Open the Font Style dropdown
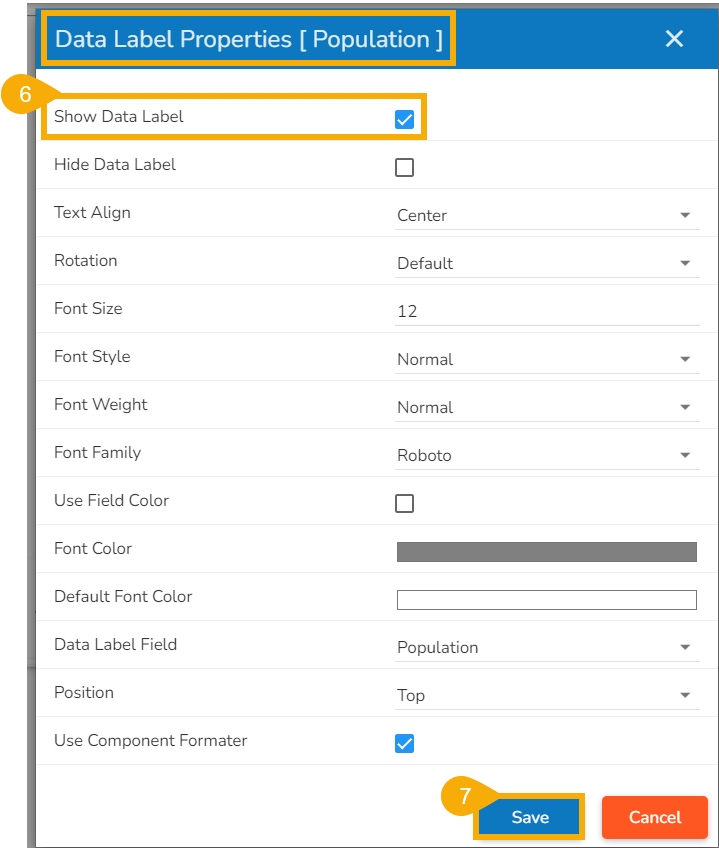 tap(547, 360)
